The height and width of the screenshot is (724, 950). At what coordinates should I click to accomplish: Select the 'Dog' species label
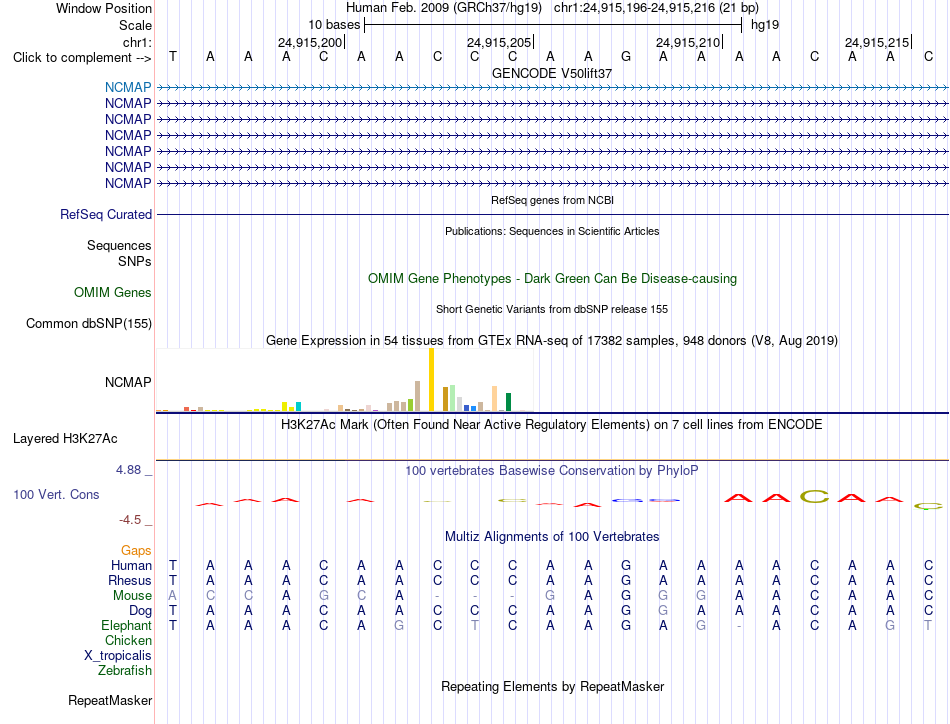pos(140,611)
